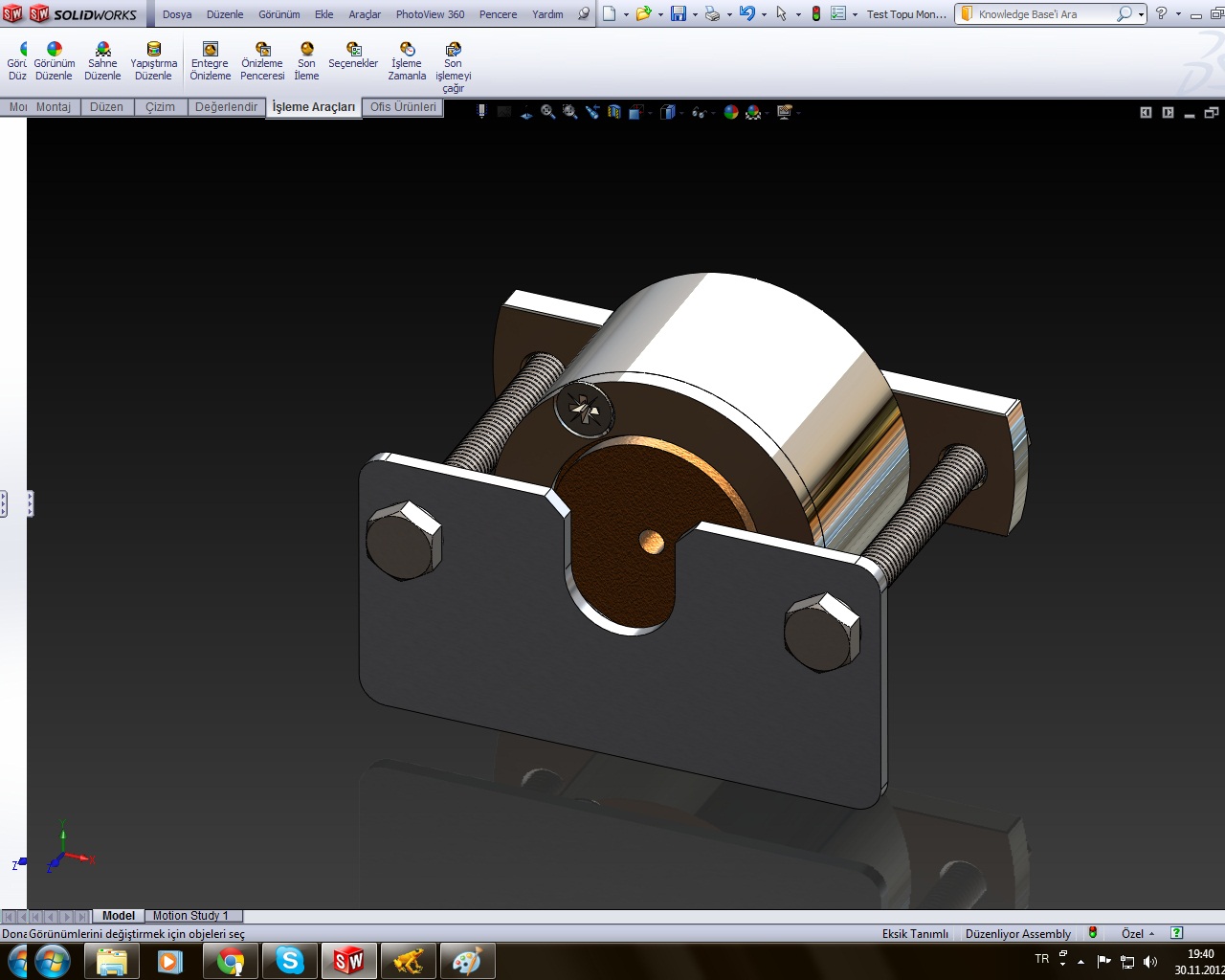Expand Özel units dropdown in status bar

tap(1151, 934)
